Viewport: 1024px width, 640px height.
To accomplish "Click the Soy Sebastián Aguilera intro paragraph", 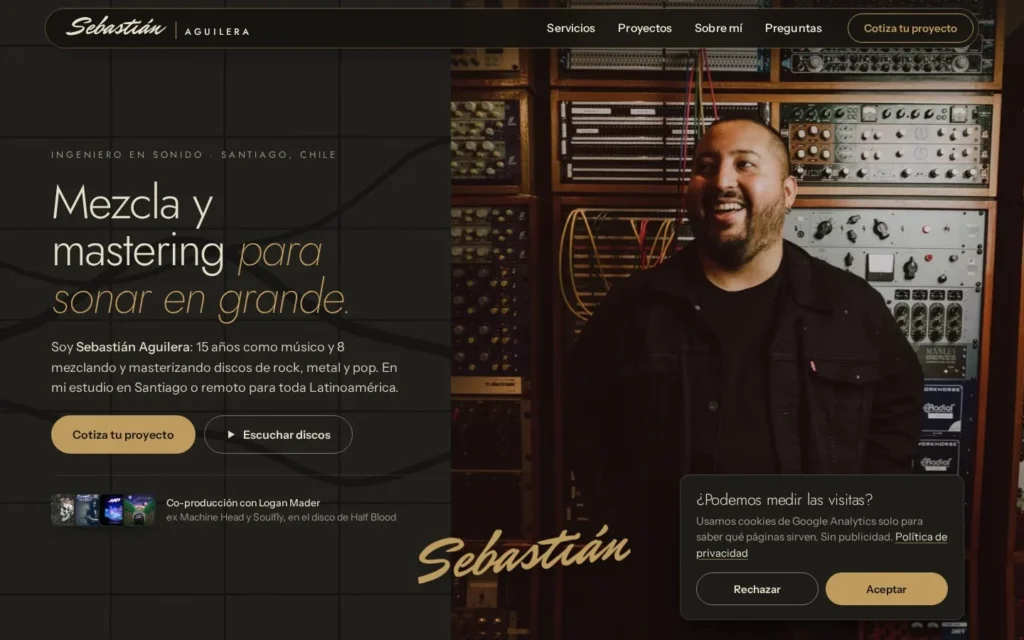I will coord(225,367).
